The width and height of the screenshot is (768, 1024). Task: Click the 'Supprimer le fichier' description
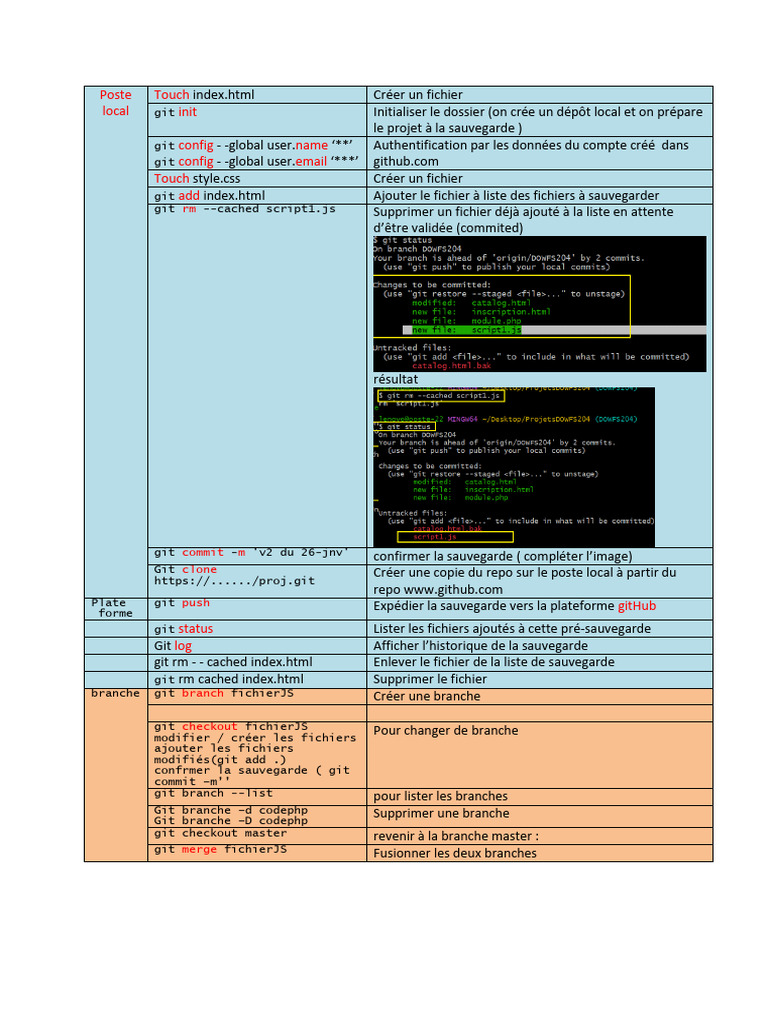[x=430, y=679]
